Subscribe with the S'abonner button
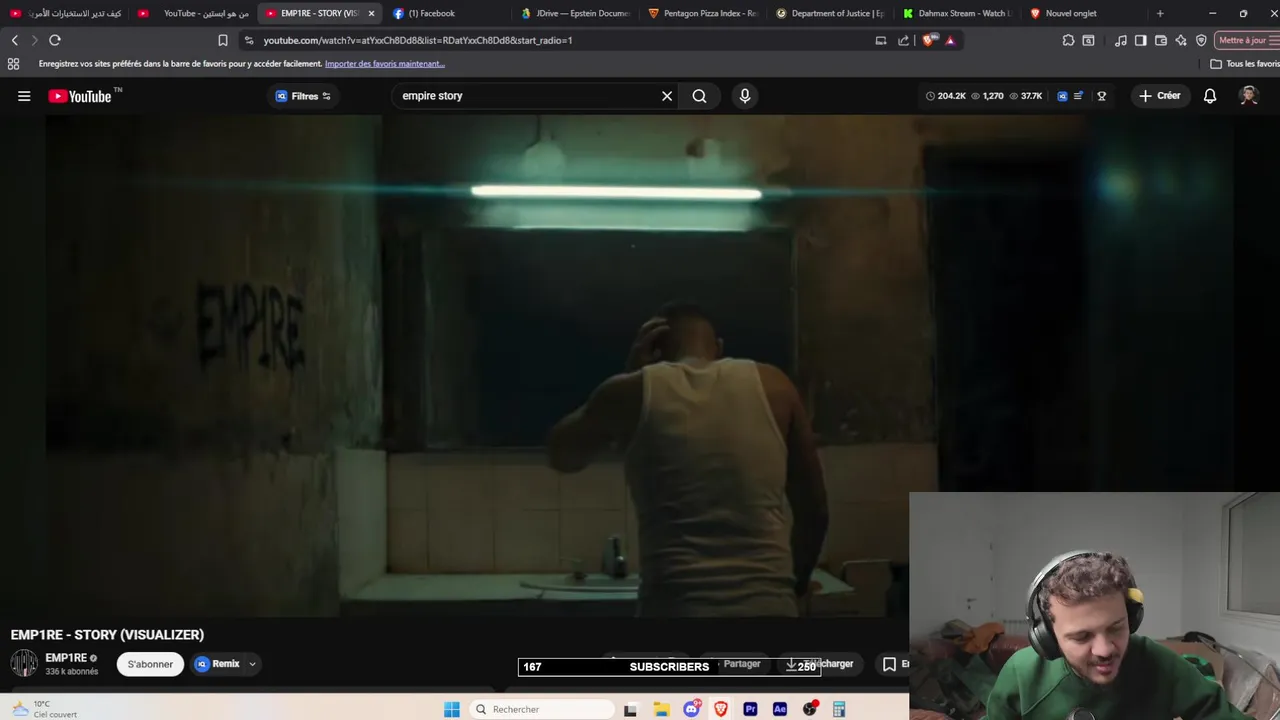 pos(150,664)
